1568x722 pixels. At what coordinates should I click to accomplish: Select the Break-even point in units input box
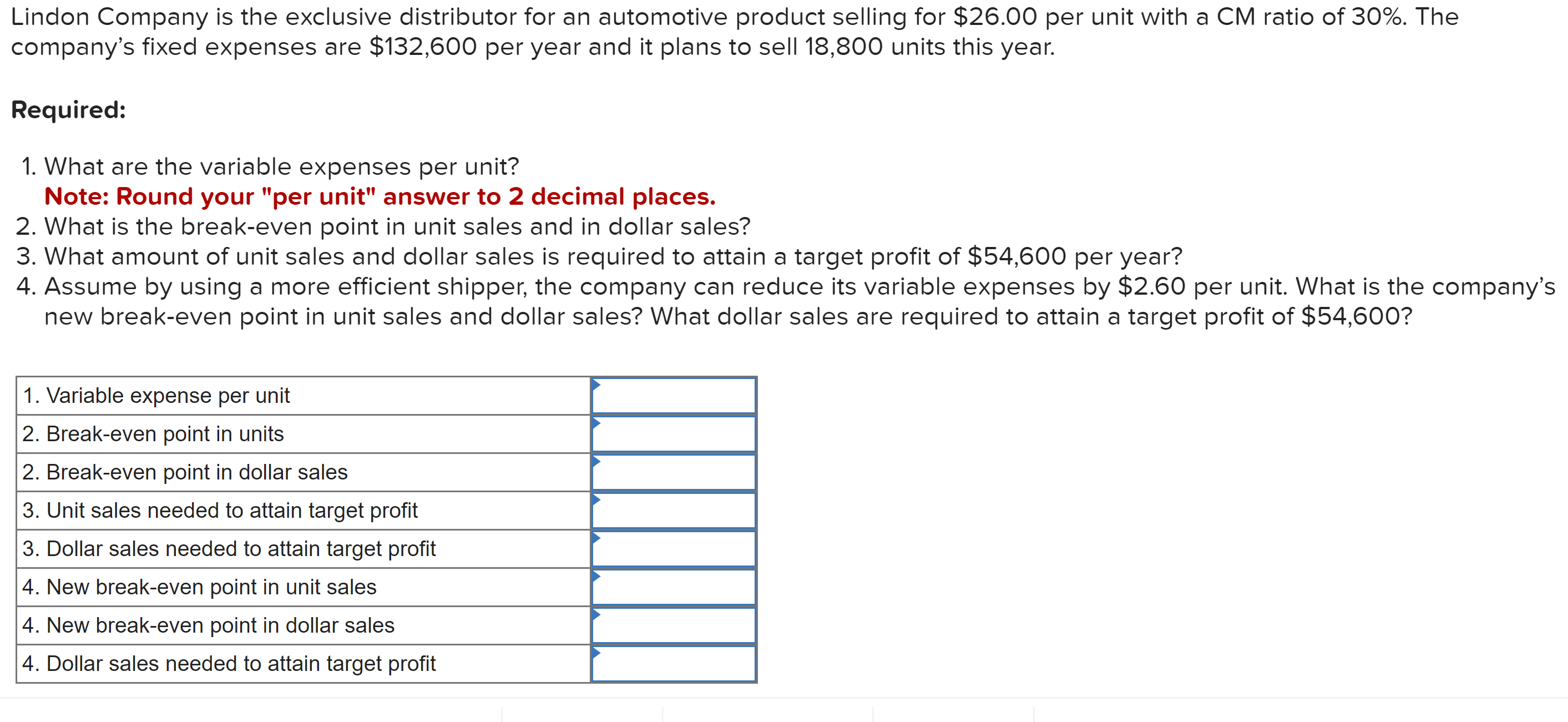pyautogui.click(x=672, y=434)
